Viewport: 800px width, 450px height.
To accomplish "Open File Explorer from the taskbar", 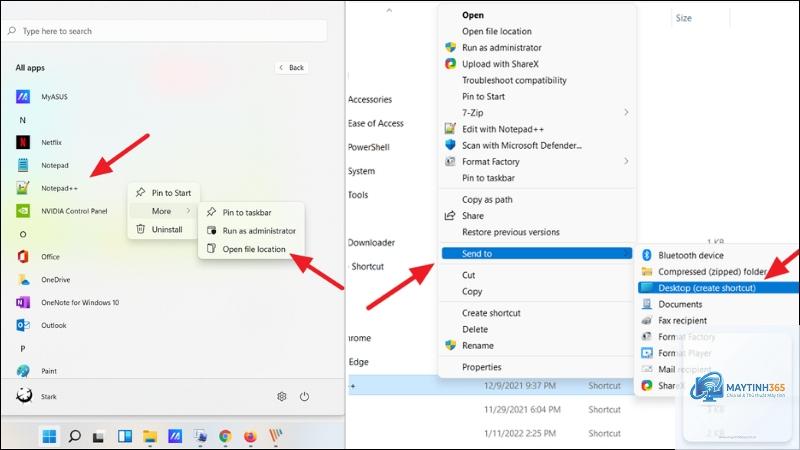I will coord(150,436).
